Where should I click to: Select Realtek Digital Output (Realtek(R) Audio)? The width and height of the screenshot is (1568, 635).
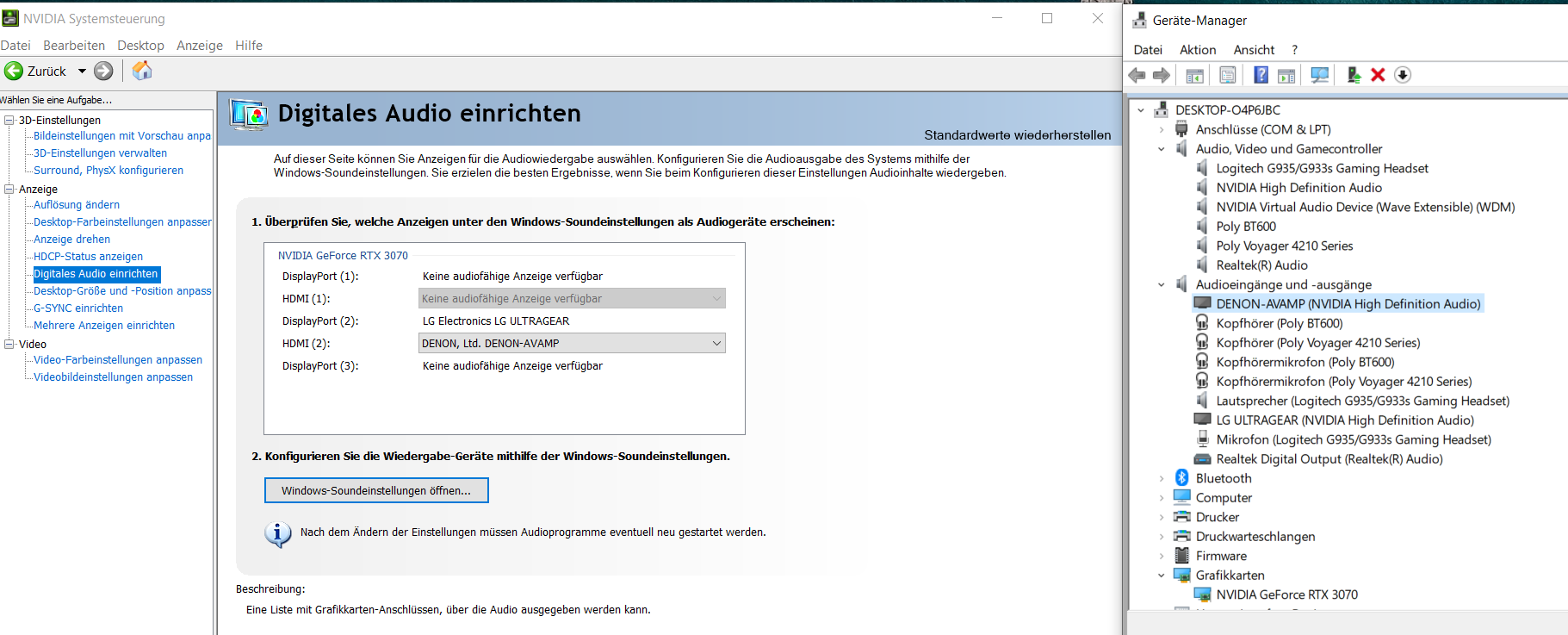pos(1329,459)
